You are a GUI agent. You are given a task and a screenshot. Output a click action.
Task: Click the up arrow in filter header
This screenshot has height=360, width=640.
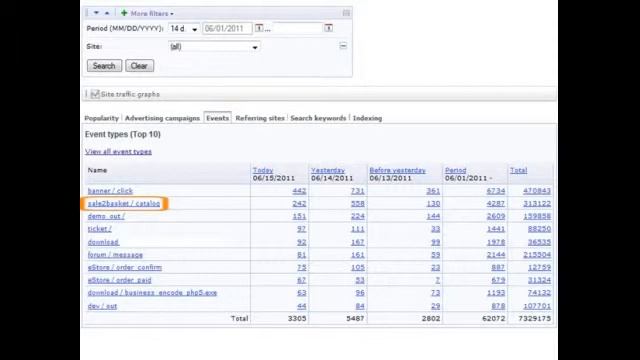point(107,13)
